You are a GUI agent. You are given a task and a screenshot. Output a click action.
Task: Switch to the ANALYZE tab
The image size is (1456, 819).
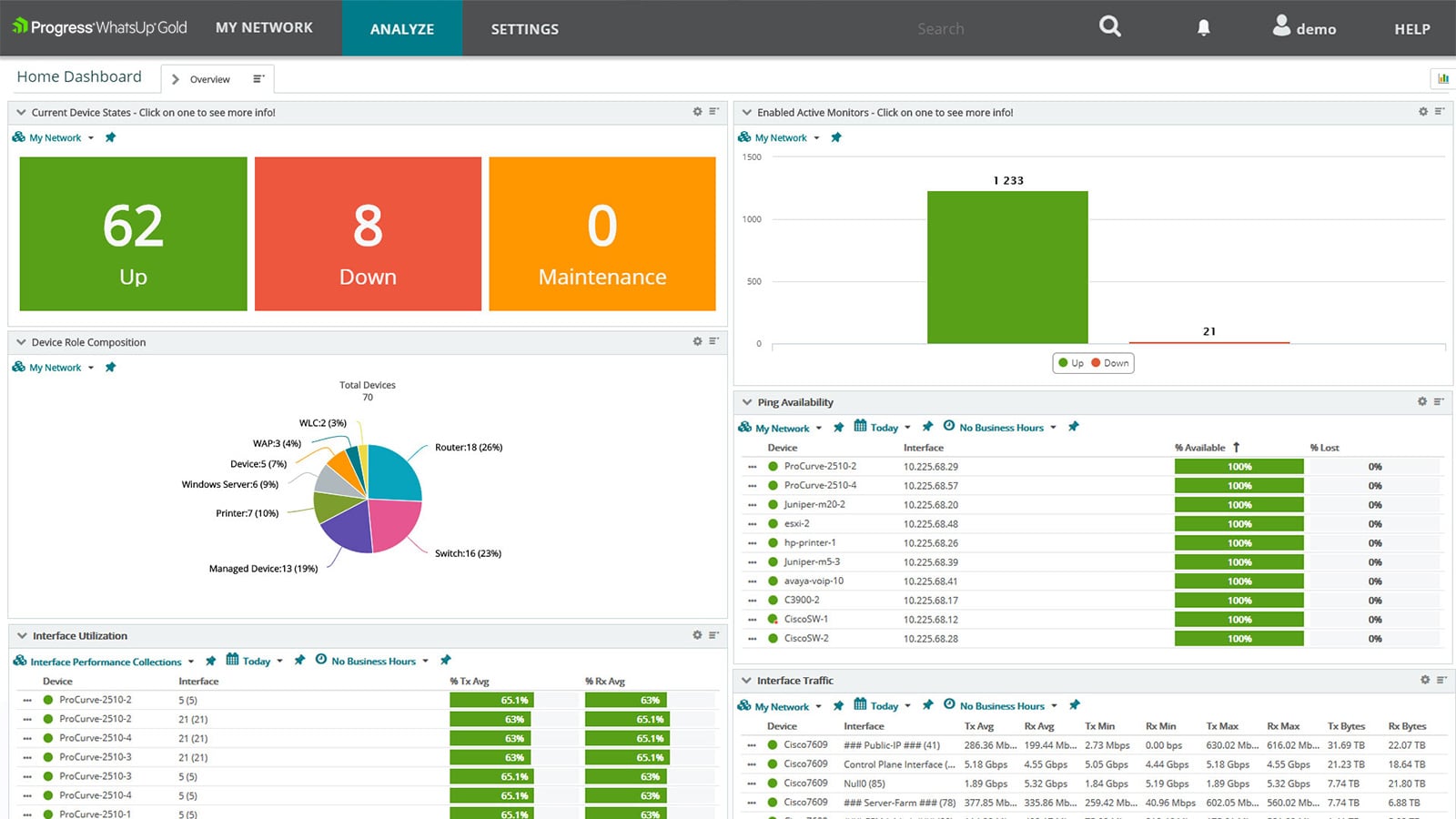[x=401, y=28]
